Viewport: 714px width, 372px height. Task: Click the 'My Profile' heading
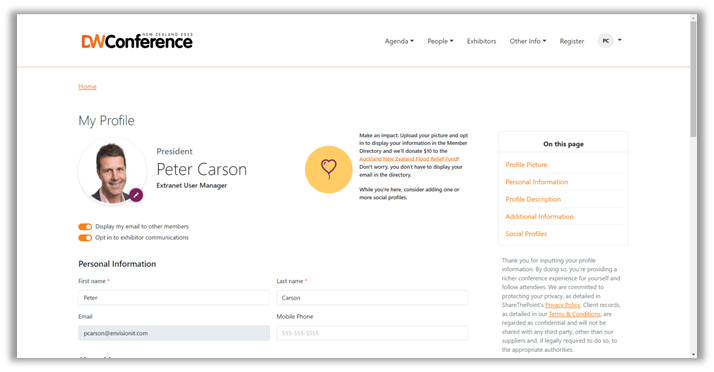106,121
